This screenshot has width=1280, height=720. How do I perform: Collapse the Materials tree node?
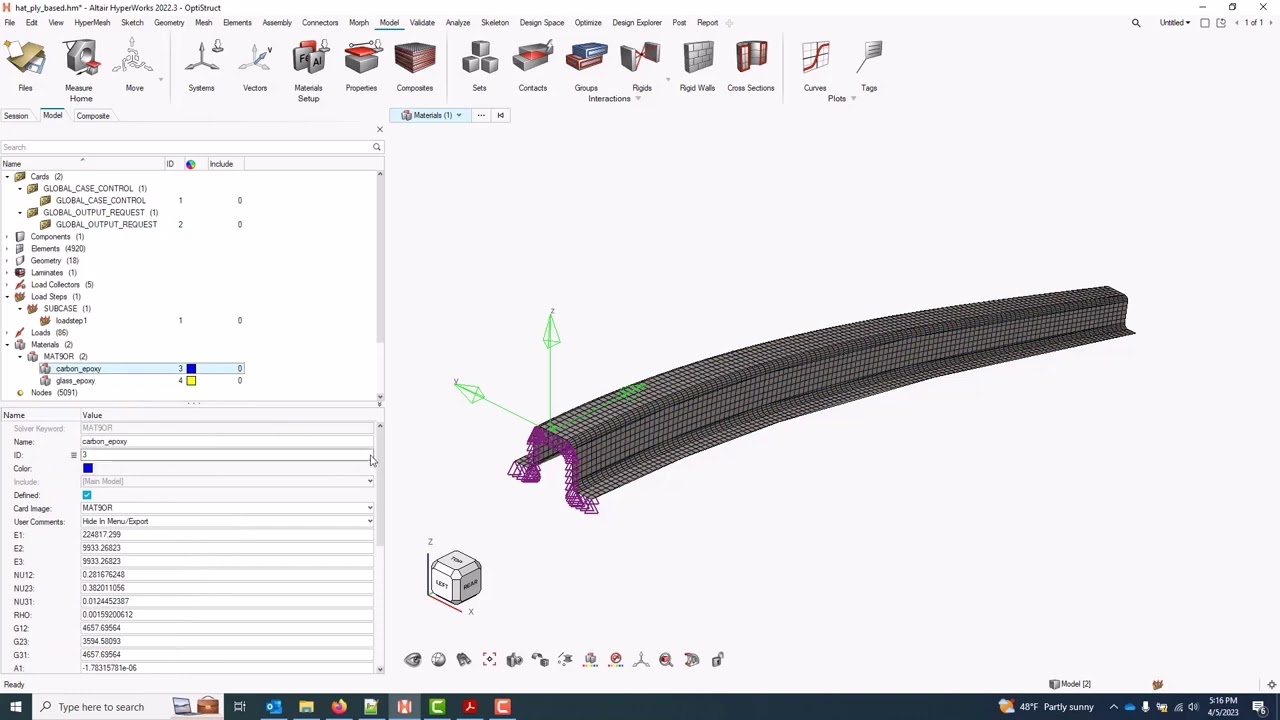coord(7,344)
